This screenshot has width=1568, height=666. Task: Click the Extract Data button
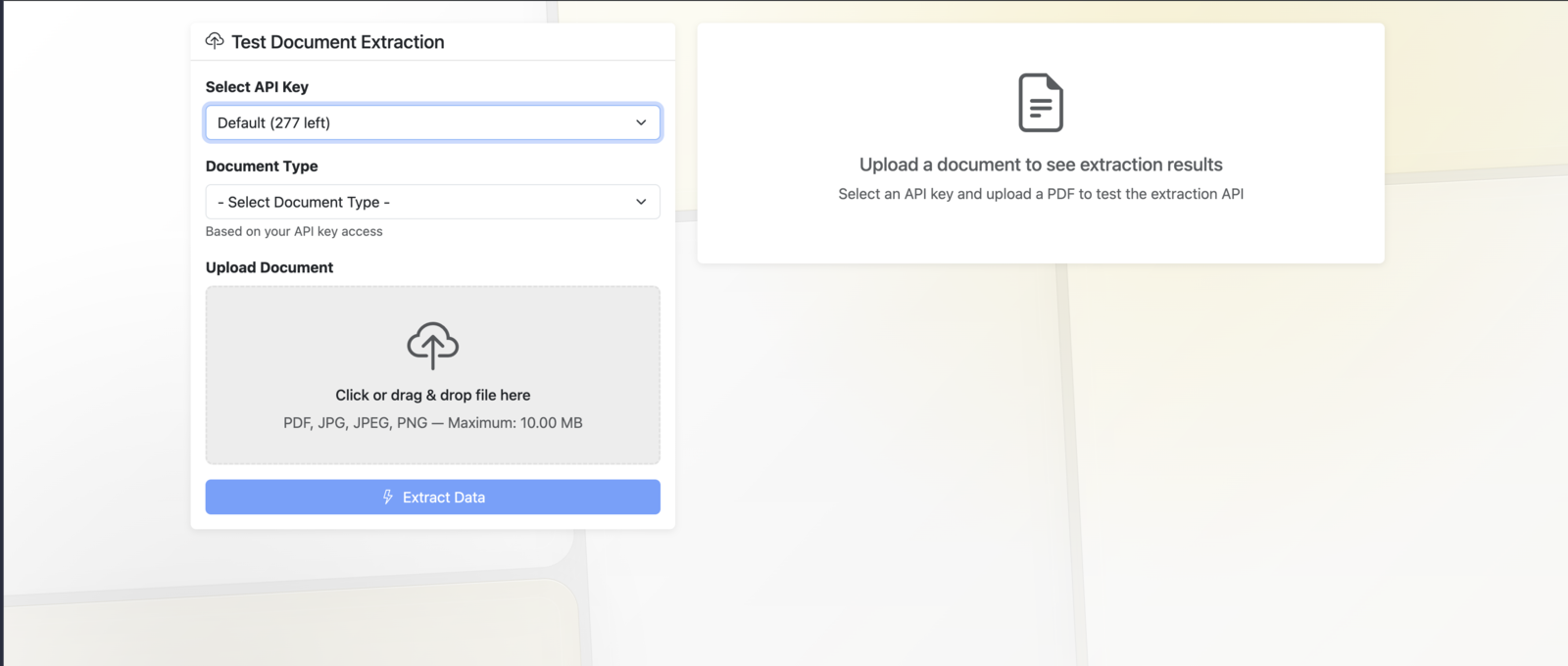click(432, 497)
